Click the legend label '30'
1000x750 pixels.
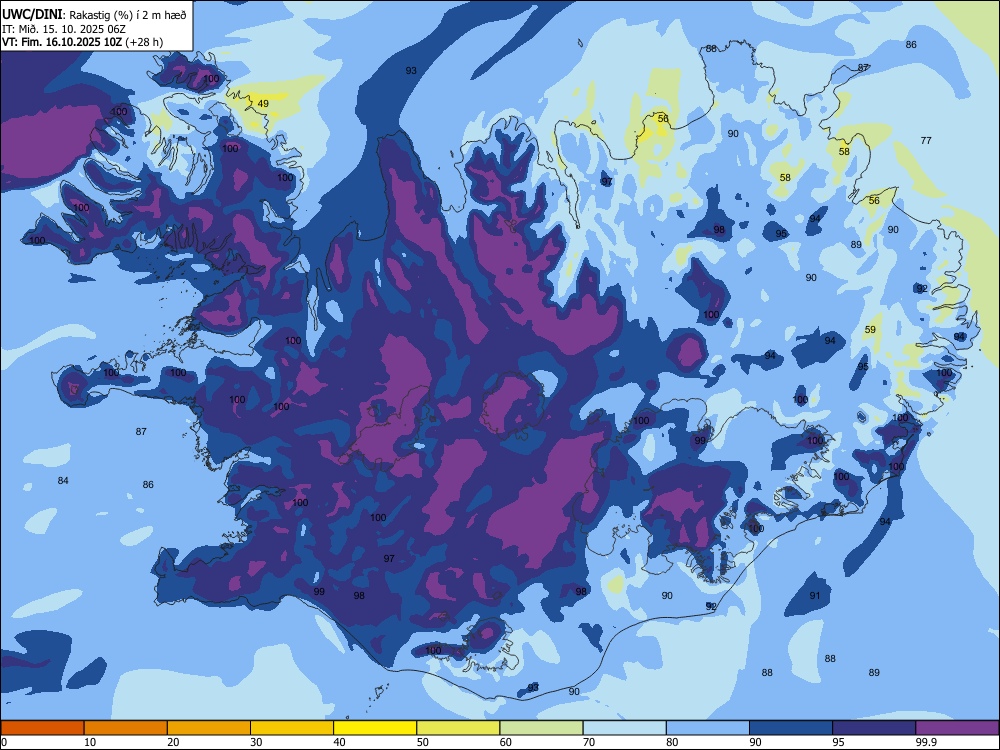(x=256, y=742)
